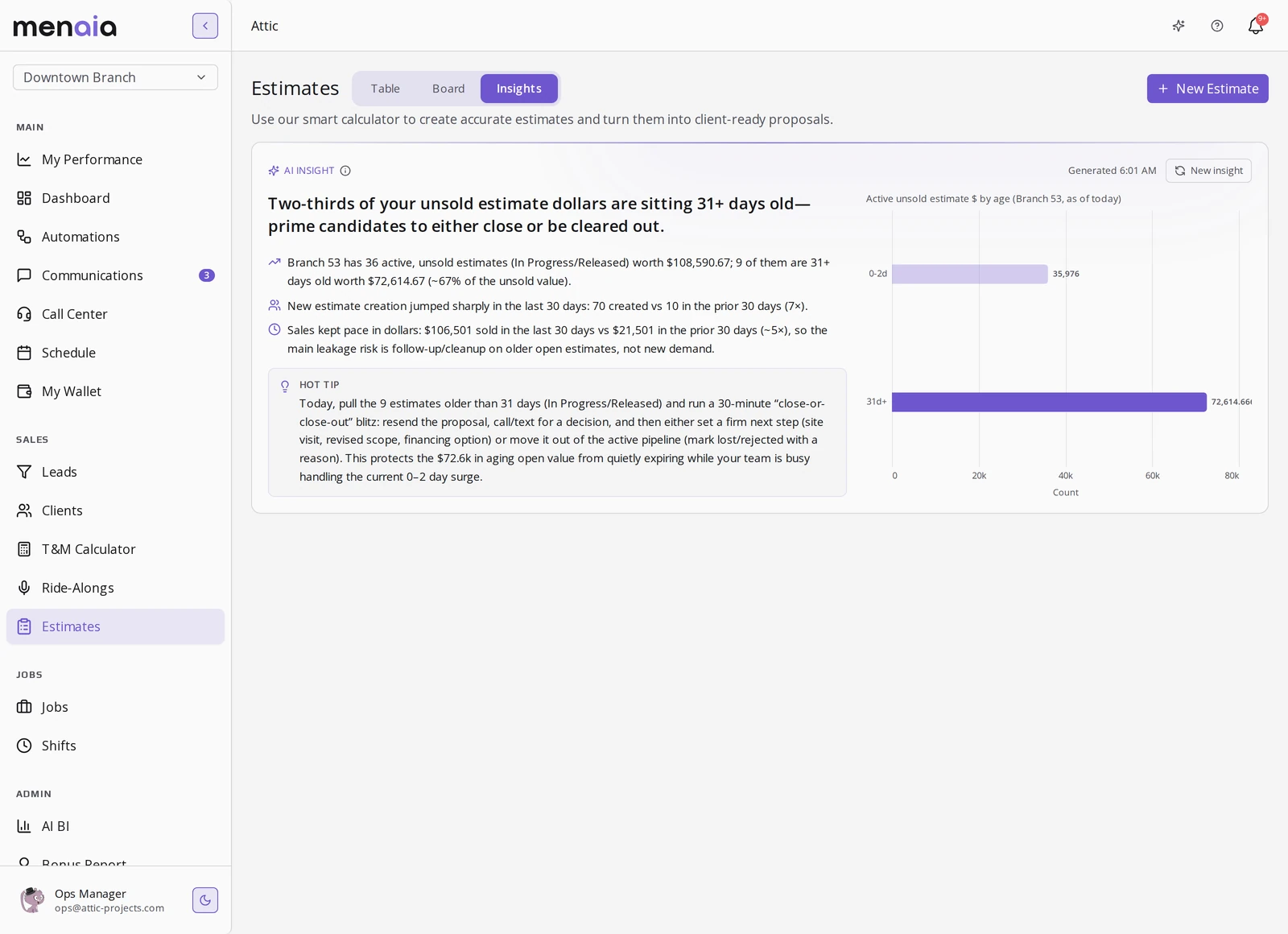Image resolution: width=1288 pixels, height=934 pixels.
Task: Open the Downtown Branch dropdown
Action: 115,77
